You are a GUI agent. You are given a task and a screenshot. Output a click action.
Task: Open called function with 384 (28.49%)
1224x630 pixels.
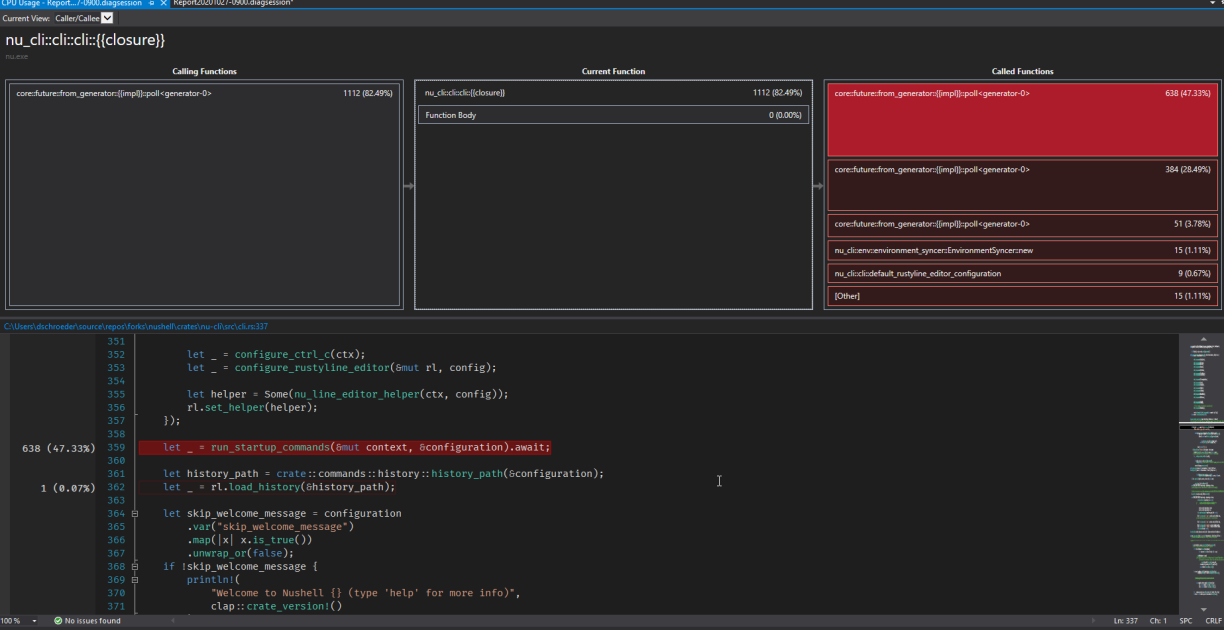1022,185
